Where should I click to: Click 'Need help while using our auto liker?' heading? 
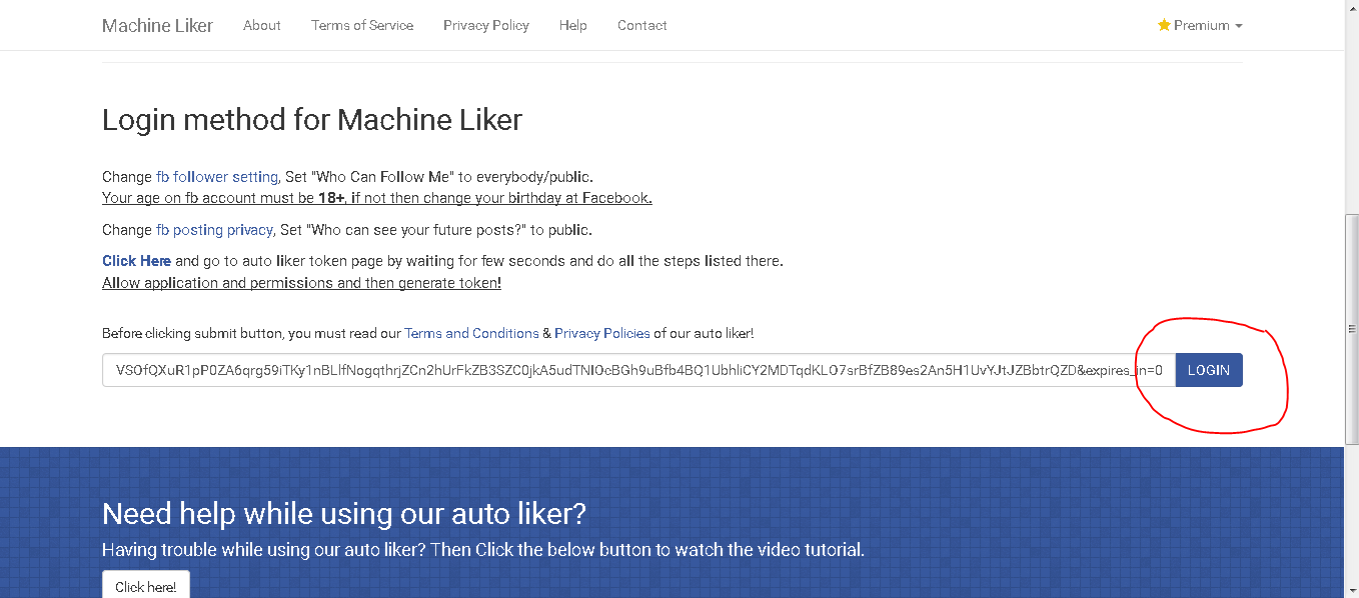pos(344,514)
